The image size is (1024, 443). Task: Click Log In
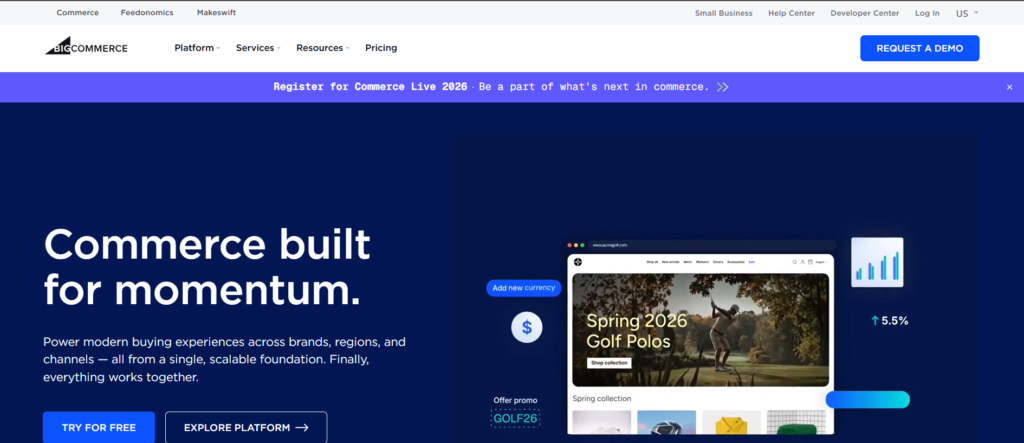pos(927,13)
